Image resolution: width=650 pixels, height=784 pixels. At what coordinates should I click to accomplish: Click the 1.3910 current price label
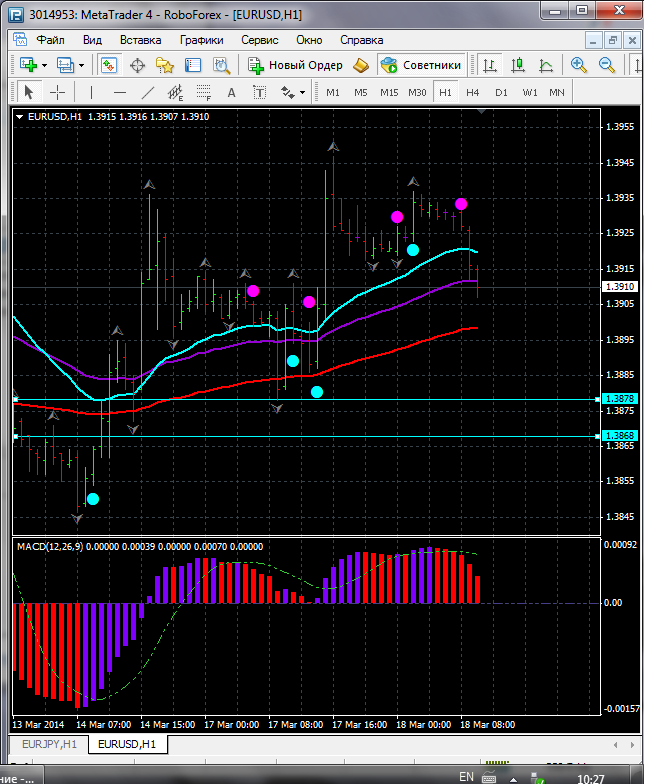[x=620, y=286]
